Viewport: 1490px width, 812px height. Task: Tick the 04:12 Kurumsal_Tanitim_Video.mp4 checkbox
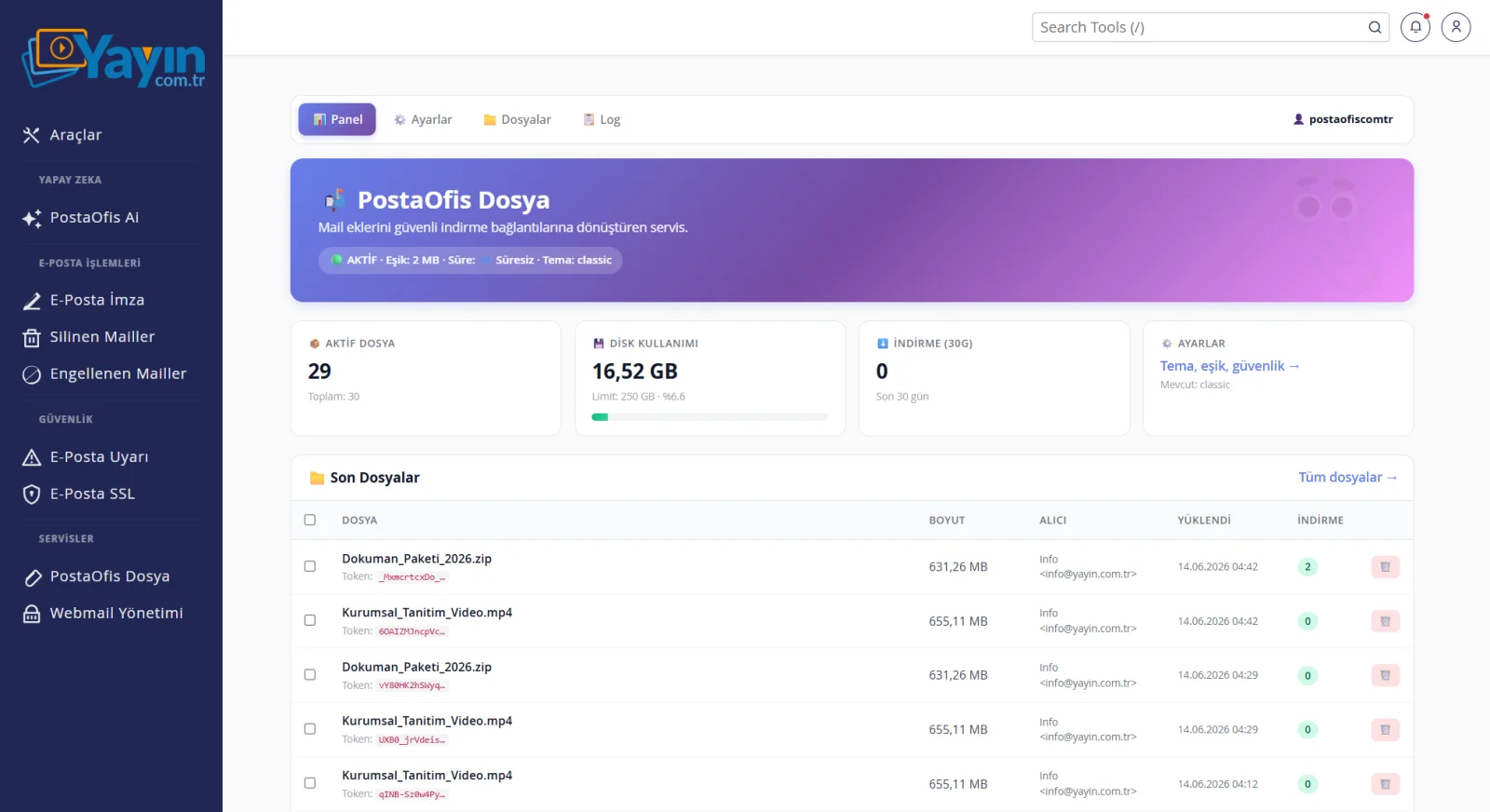pyautogui.click(x=310, y=783)
